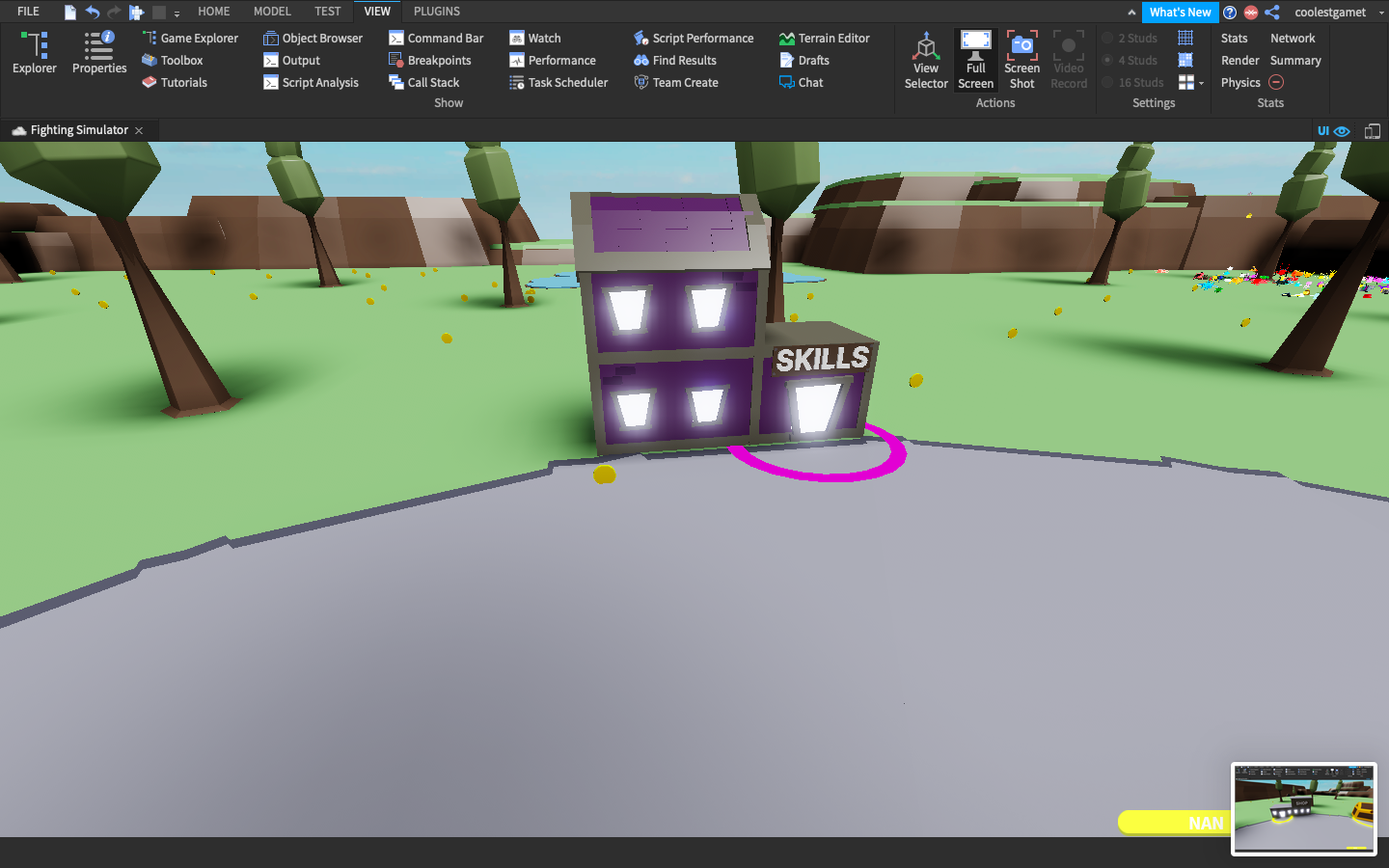The image size is (1389, 868).
Task: Open the Call Stack window
Action: 423,82
